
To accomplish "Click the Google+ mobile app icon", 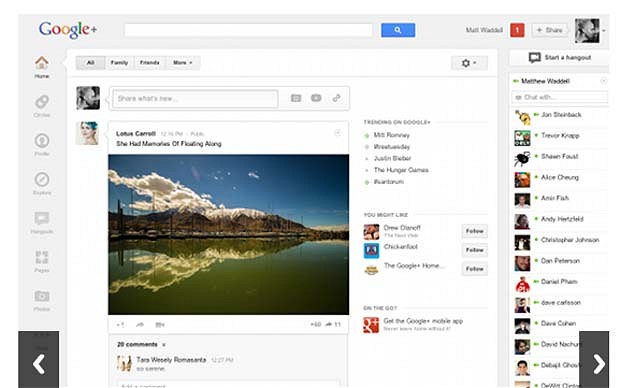I will [371, 325].
